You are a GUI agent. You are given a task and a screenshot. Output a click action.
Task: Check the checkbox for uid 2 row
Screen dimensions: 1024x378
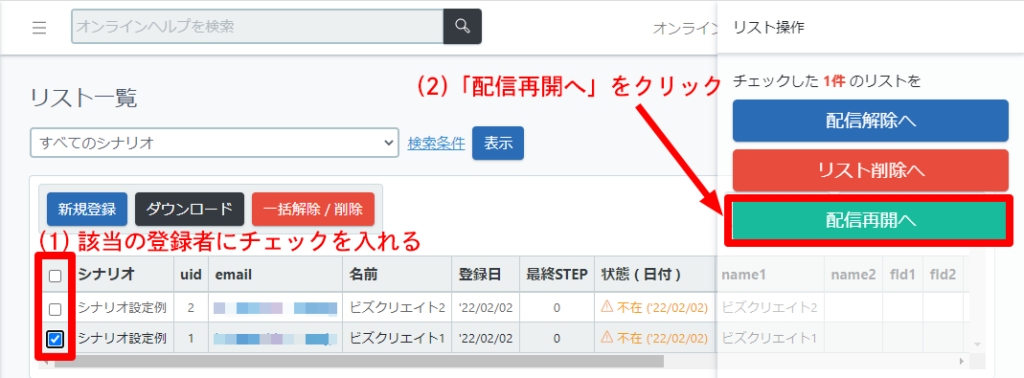point(56,308)
